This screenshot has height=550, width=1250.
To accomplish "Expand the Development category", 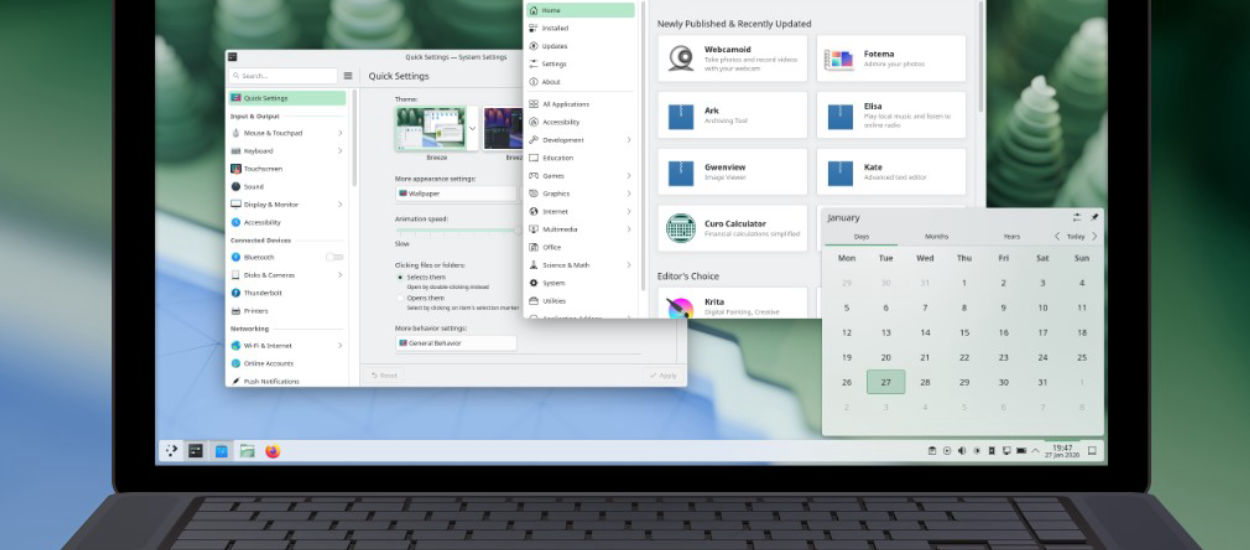I will click(580, 140).
